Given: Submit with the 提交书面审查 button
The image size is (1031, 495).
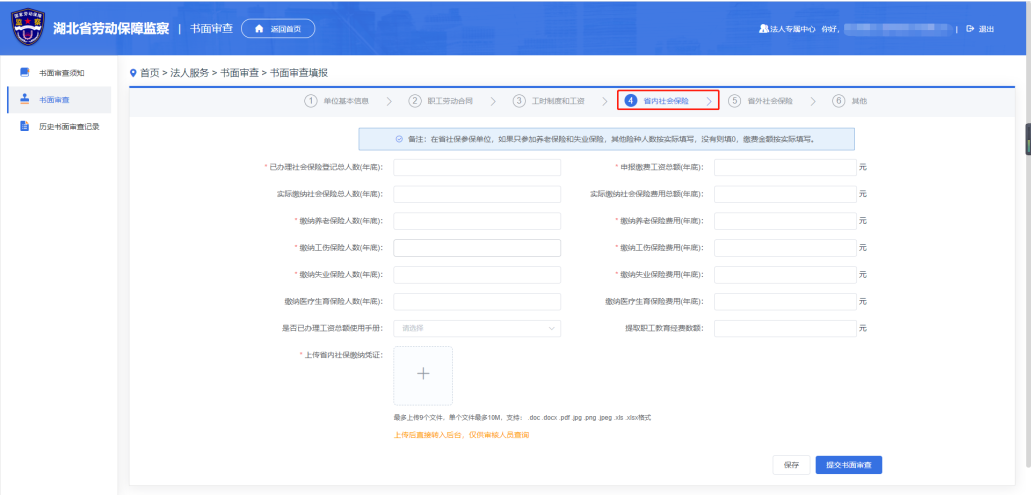Looking at the screenshot, I should tap(849, 465).
